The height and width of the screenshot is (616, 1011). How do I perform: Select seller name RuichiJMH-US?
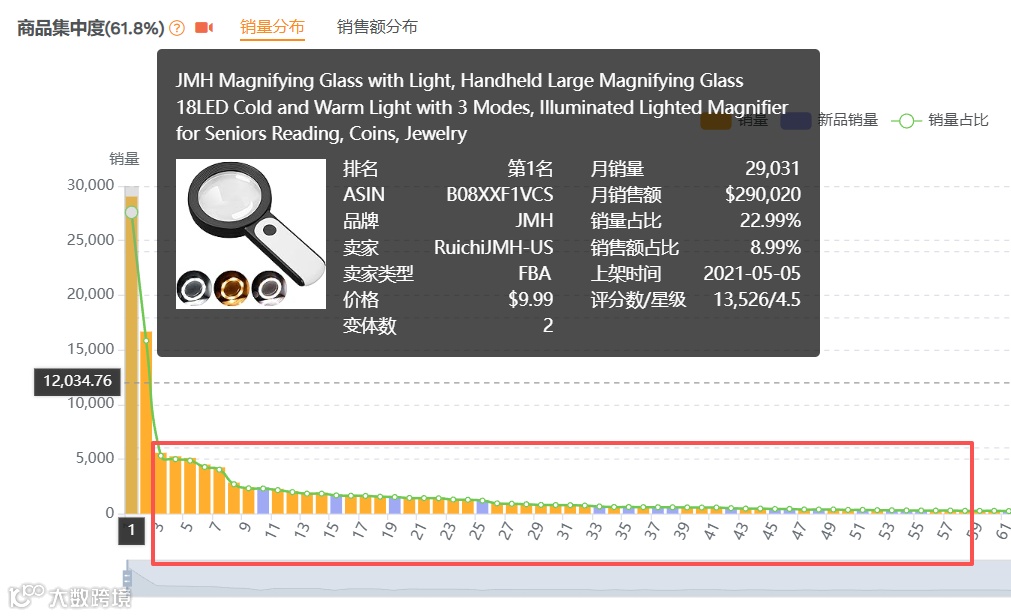pyautogui.click(x=493, y=247)
